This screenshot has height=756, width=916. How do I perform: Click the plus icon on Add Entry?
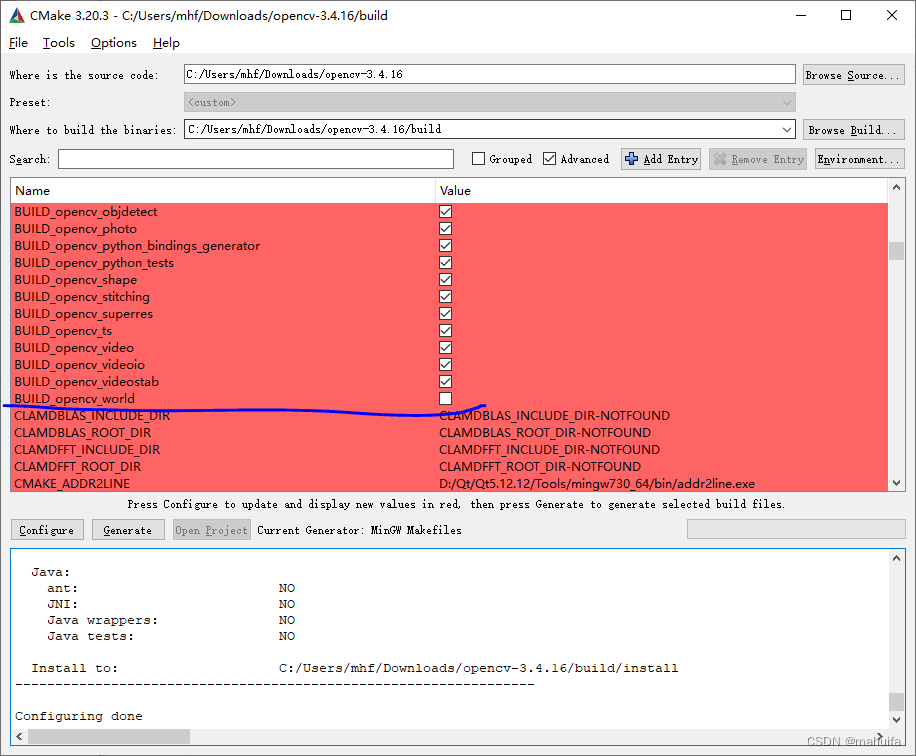coord(632,159)
